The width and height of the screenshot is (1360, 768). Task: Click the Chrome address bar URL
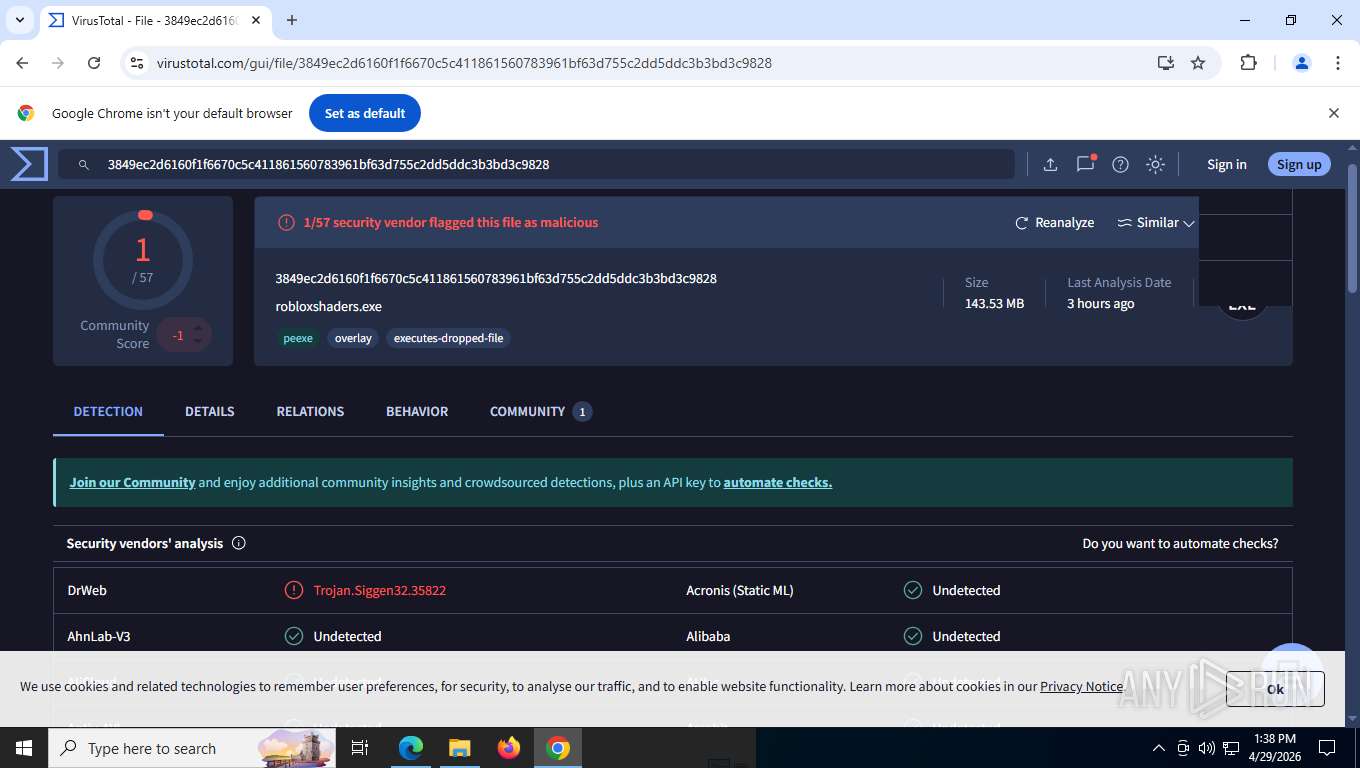[464, 63]
